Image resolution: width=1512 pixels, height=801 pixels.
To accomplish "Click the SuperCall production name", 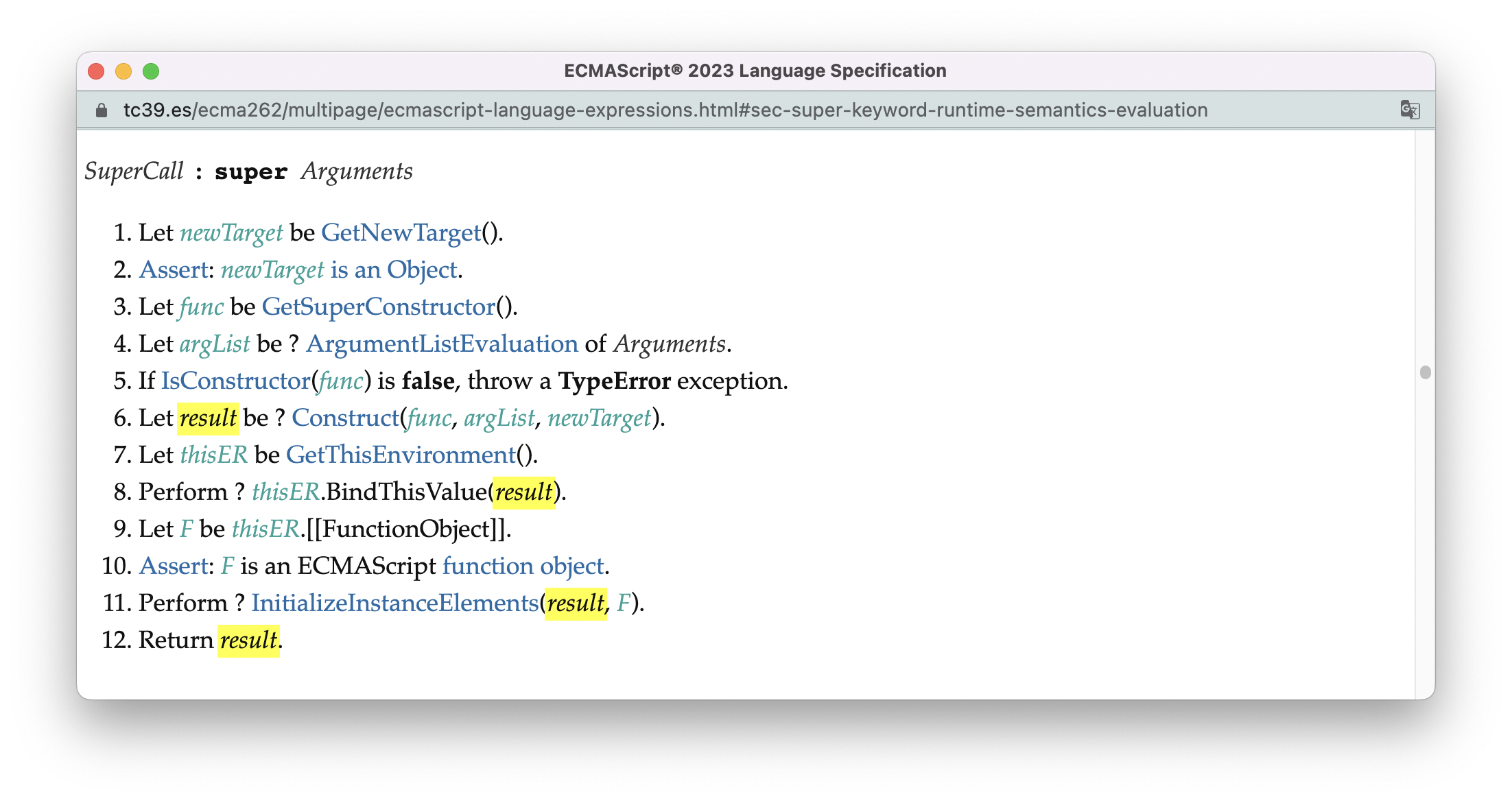I will point(134,171).
